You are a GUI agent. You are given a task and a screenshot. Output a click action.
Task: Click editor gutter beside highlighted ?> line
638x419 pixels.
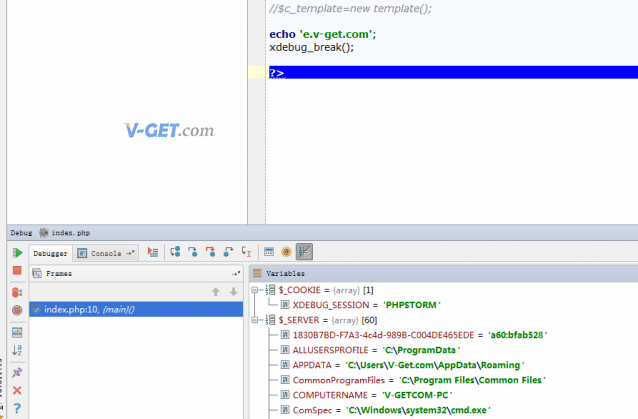click(x=257, y=72)
